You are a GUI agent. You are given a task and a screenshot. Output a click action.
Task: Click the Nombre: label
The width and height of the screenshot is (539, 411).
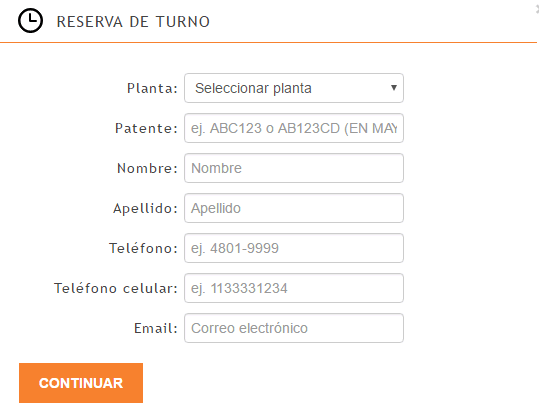(147, 168)
